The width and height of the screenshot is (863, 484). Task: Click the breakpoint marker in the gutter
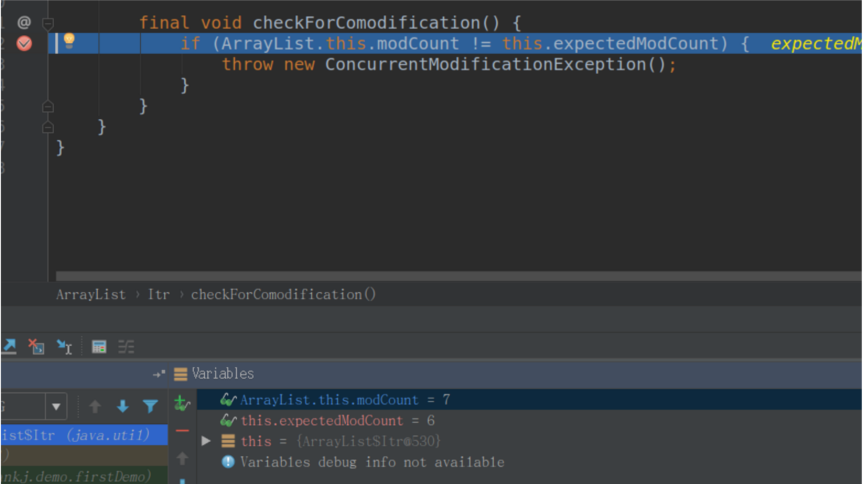pyautogui.click(x=24, y=43)
